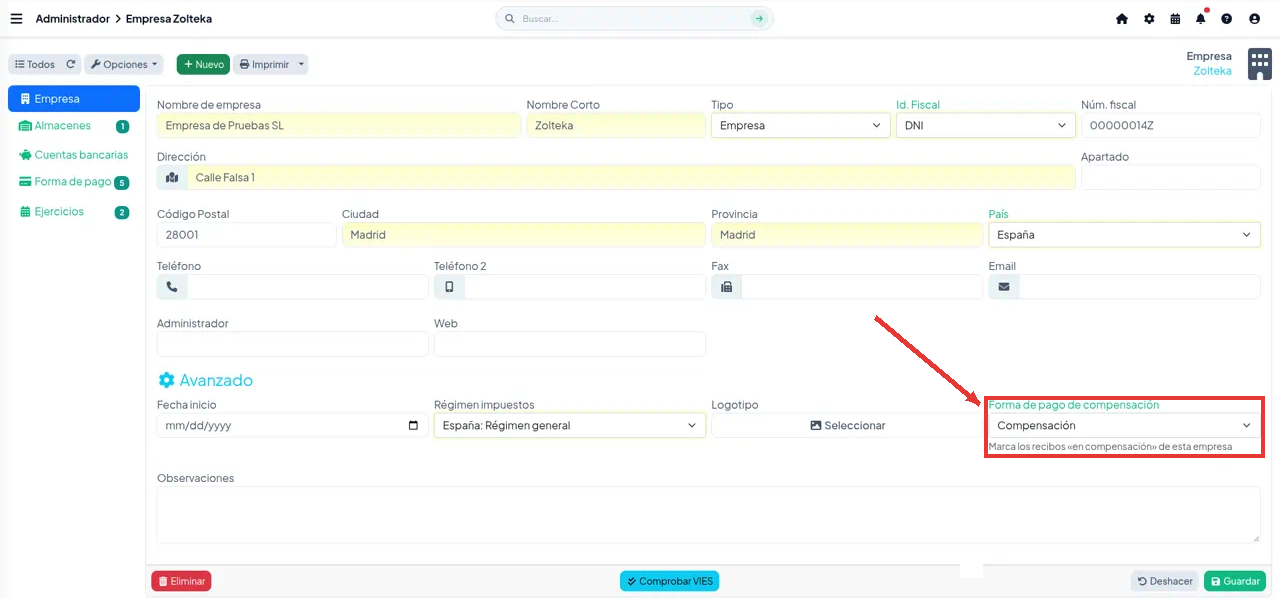Click the Código Postal field
The width and height of the screenshot is (1280, 598).
pyautogui.click(x=246, y=235)
